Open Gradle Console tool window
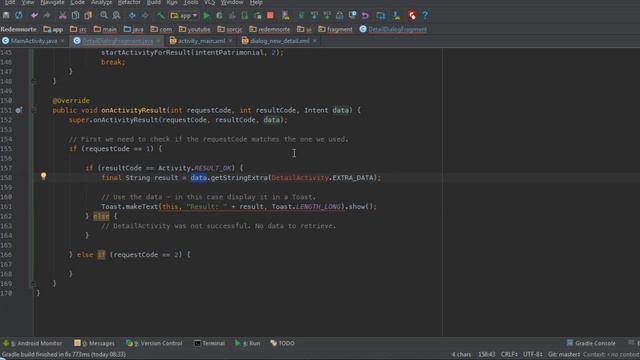The width and height of the screenshot is (640, 360). click(x=591, y=343)
